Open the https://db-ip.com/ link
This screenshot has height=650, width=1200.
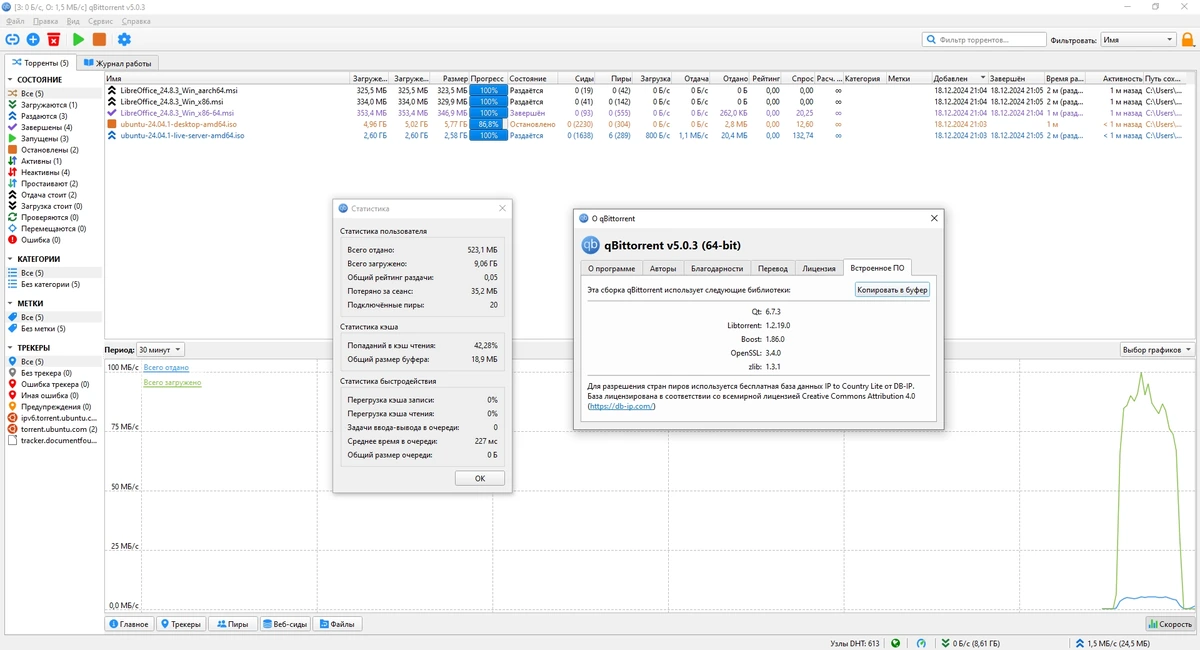pos(621,406)
